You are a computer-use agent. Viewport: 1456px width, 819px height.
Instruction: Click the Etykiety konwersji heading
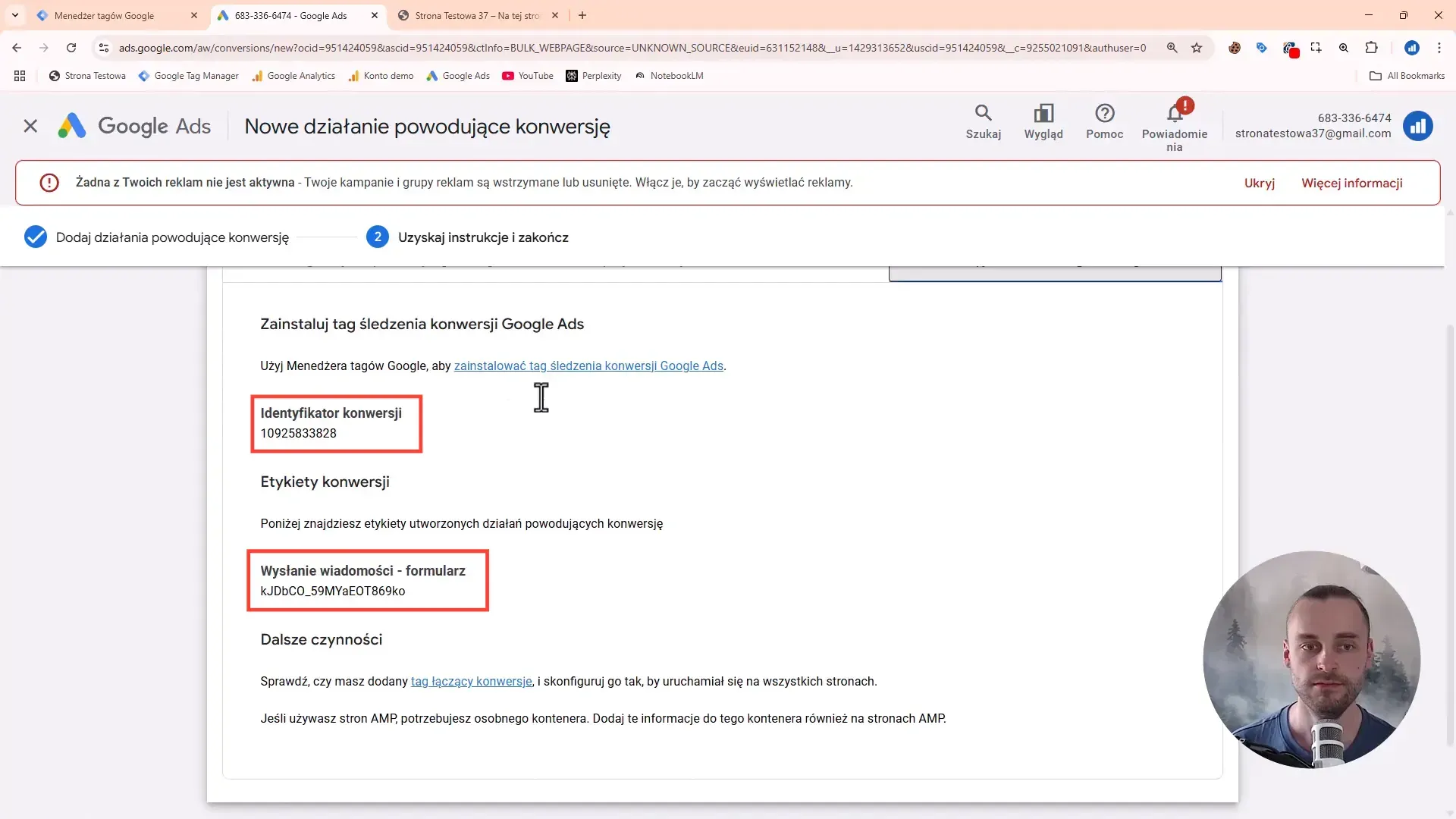coord(325,482)
